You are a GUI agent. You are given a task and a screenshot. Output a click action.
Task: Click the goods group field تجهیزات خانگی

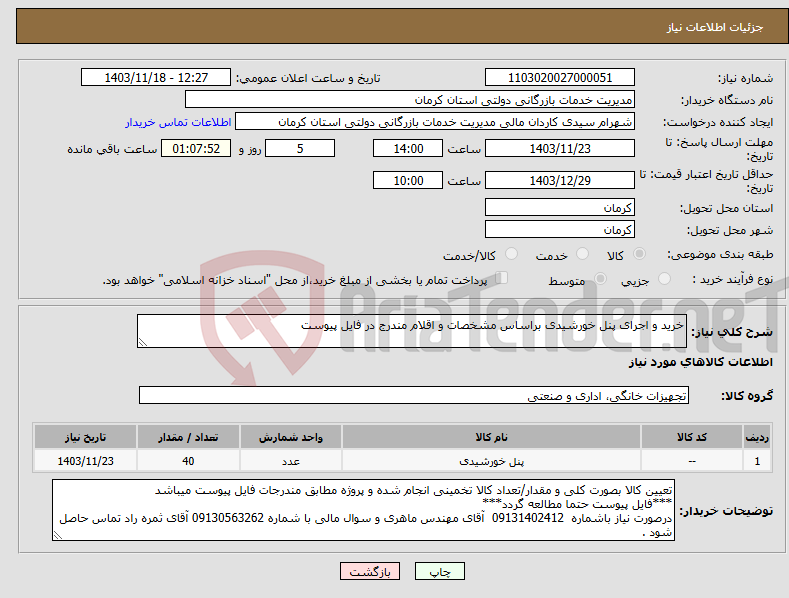pyautogui.click(x=414, y=396)
